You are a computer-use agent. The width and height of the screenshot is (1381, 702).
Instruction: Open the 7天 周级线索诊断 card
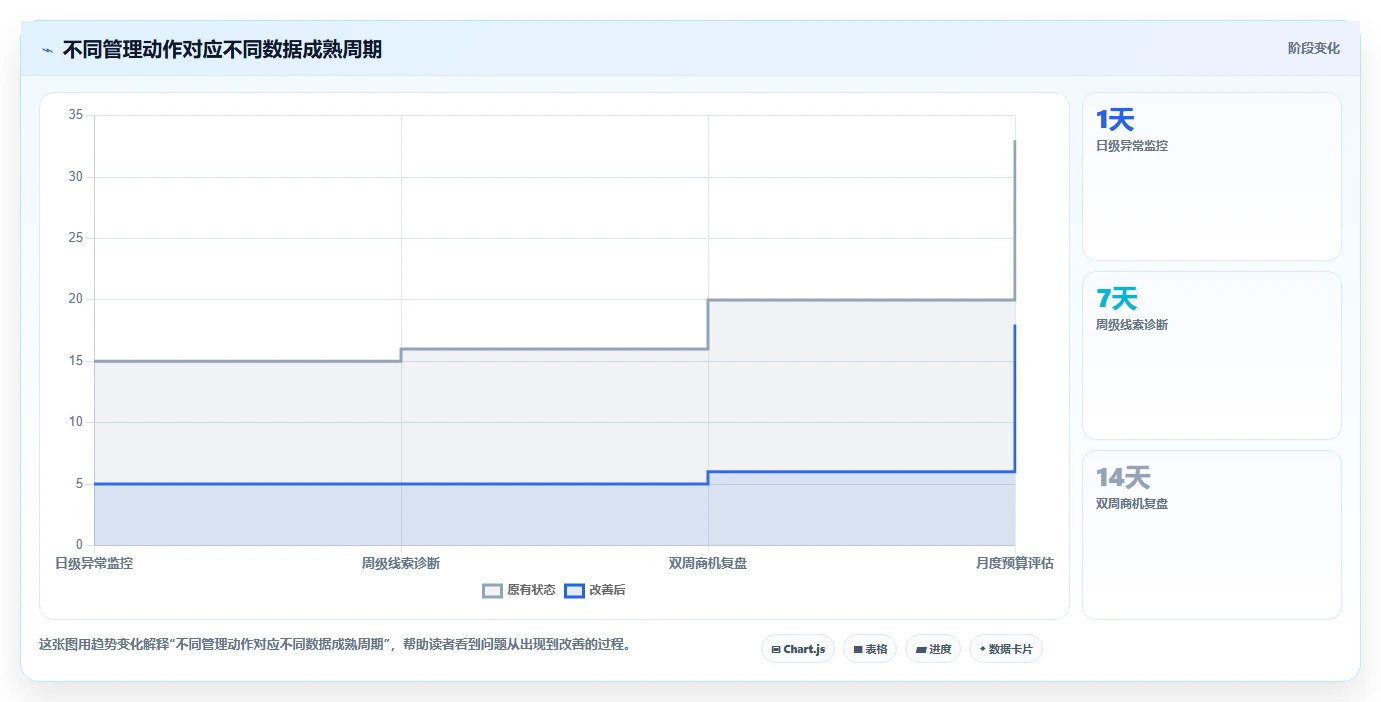tap(1212, 355)
